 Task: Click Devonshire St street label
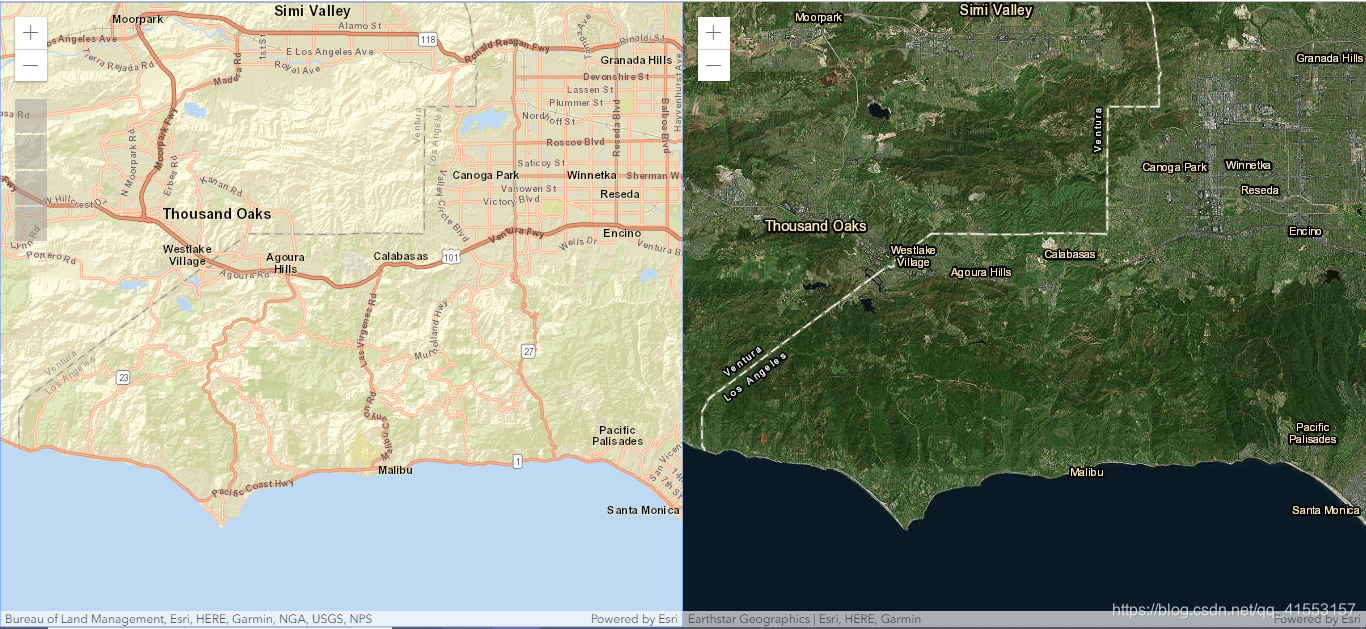pyautogui.click(x=616, y=76)
